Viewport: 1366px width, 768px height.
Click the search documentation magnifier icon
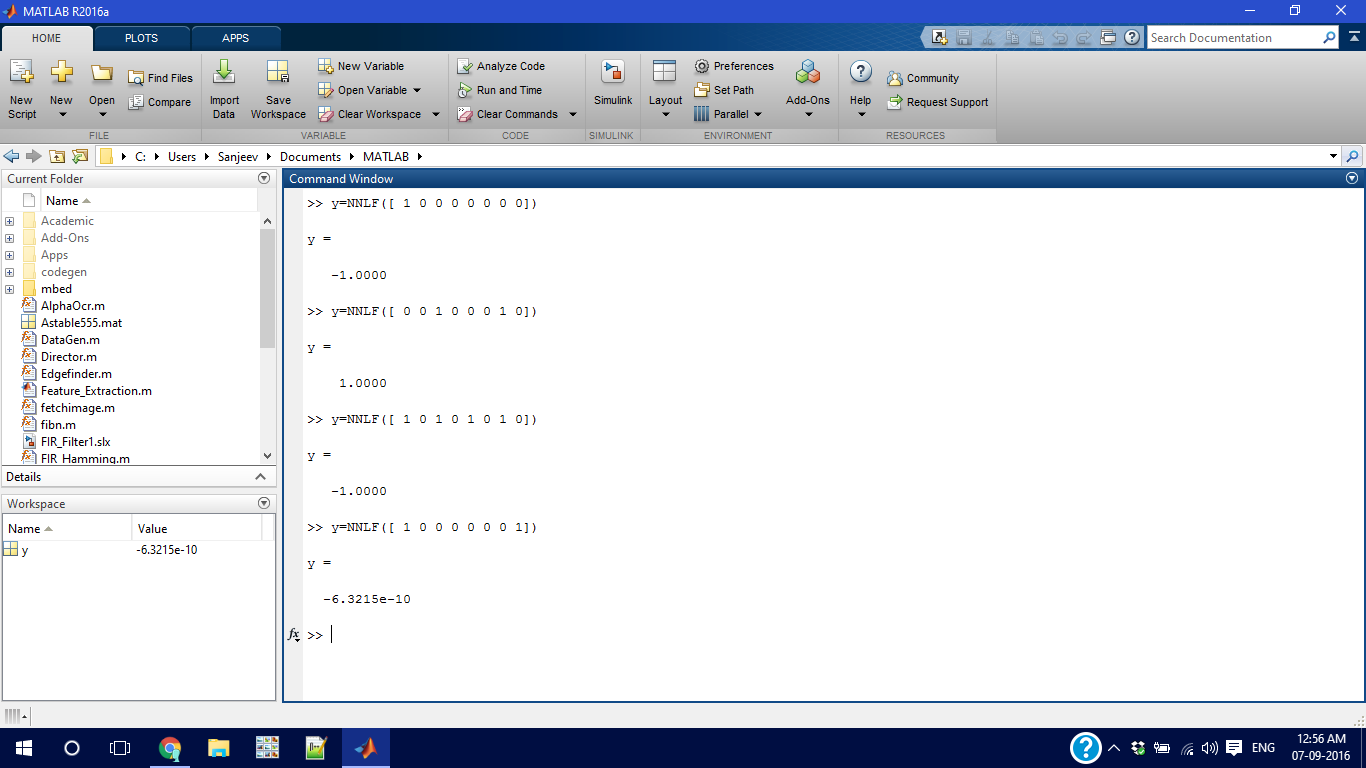(x=1329, y=38)
